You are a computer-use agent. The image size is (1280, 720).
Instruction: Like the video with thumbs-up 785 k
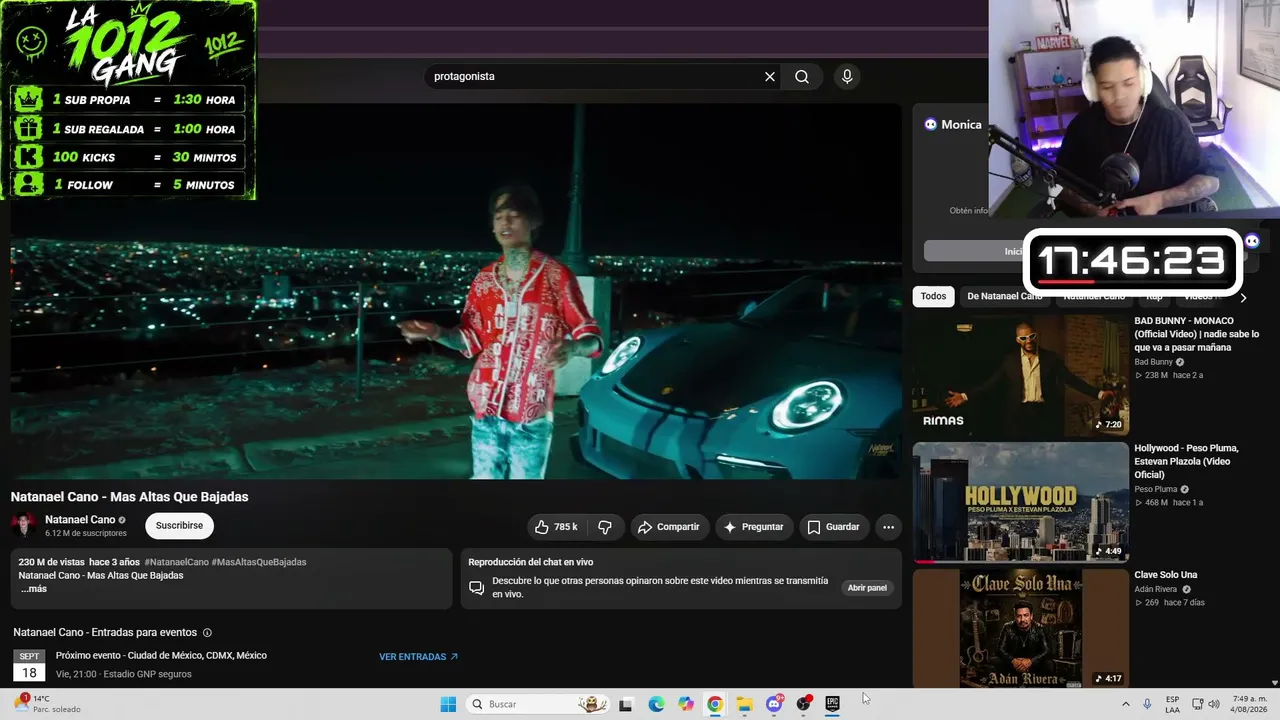pyautogui.click(x=556, y=527)
